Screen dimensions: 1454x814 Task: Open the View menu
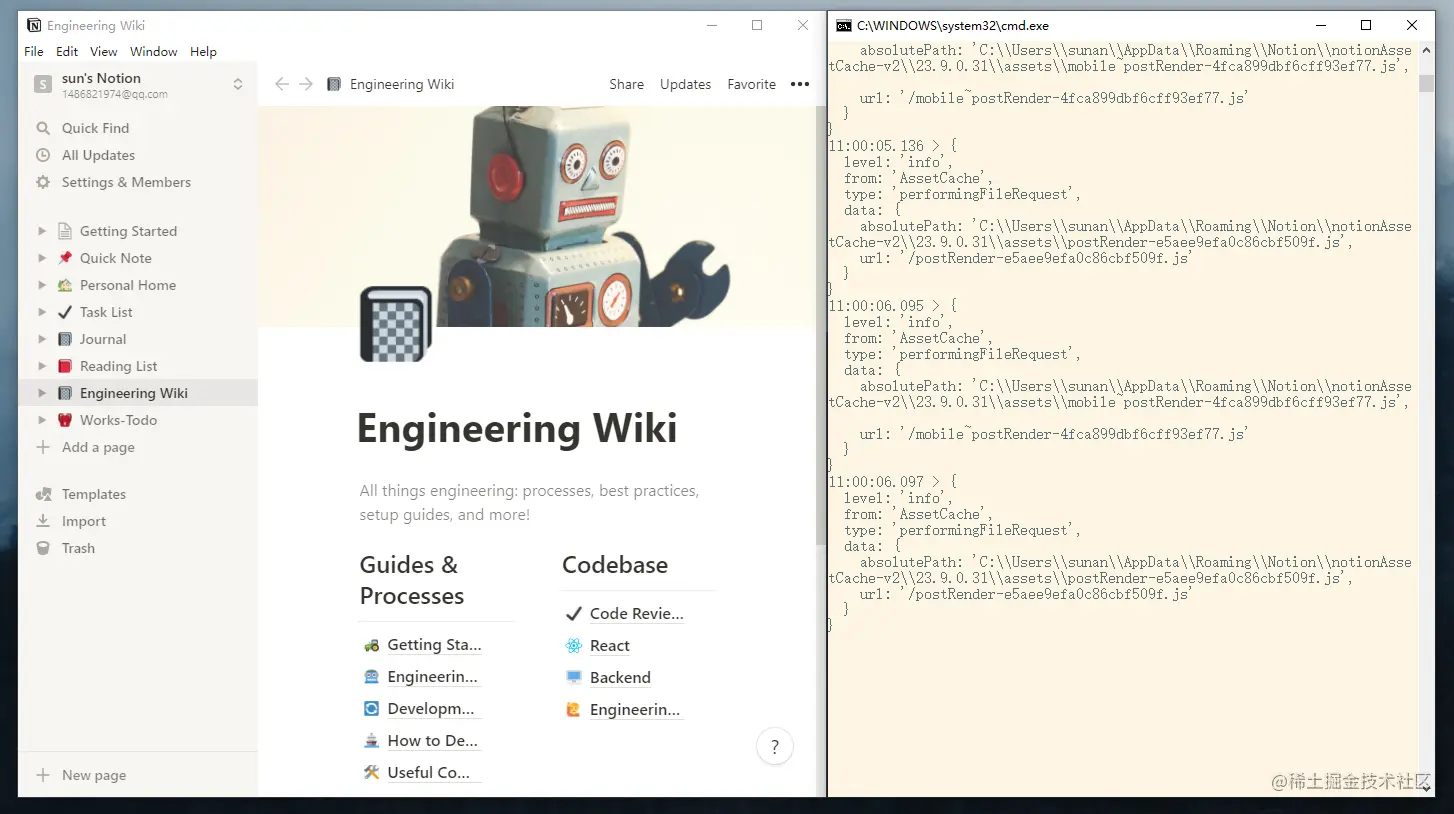[104, 52]
